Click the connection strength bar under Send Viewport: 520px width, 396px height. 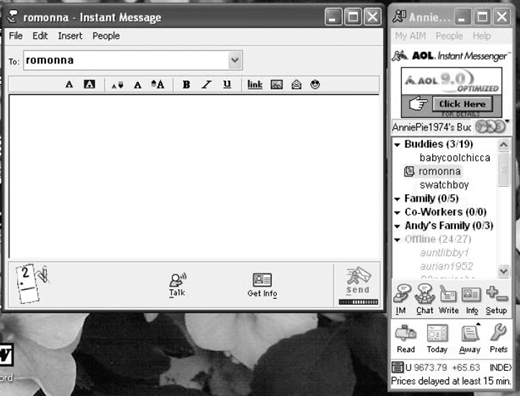click(358, 302)
